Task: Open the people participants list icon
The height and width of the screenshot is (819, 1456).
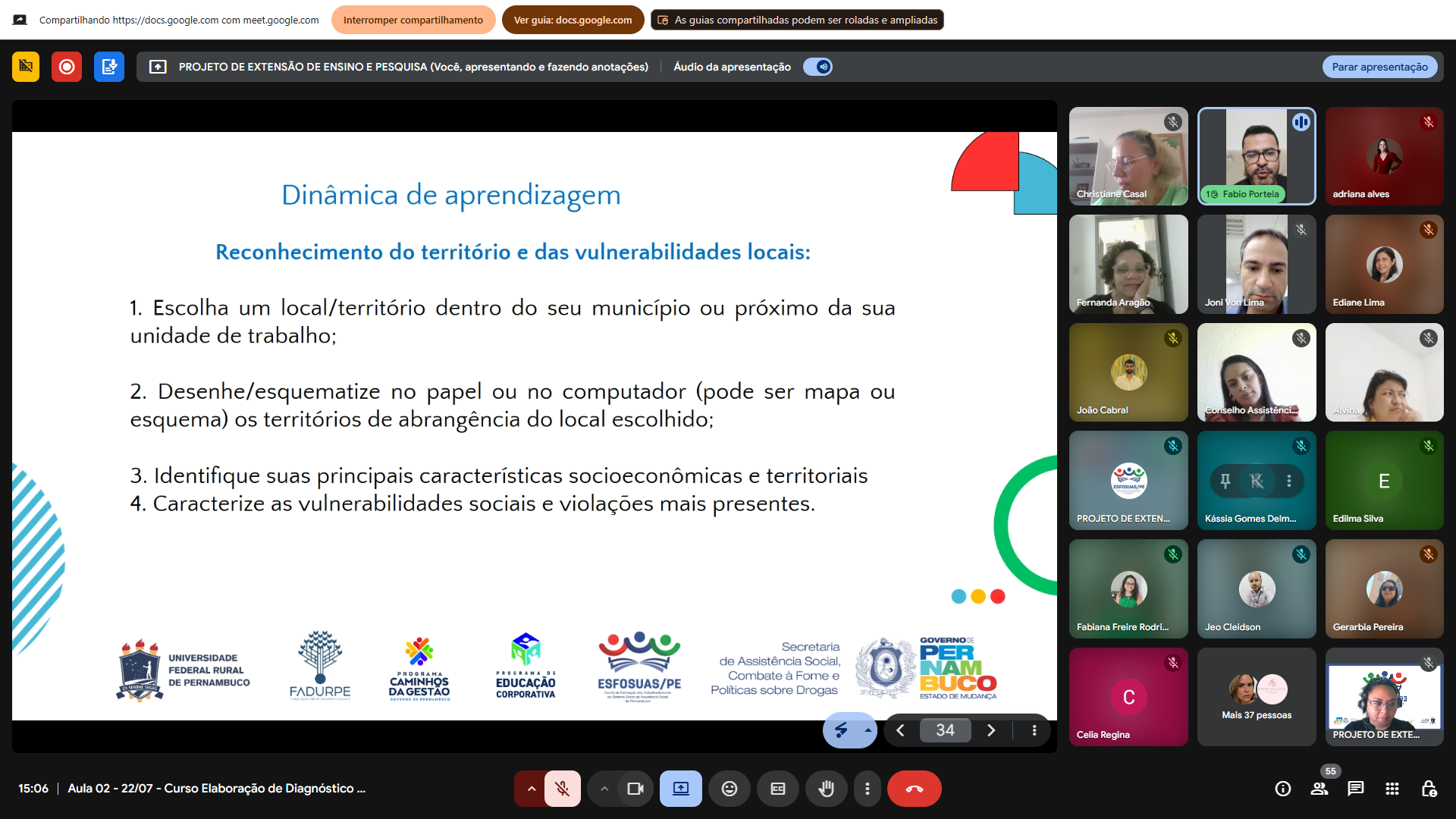Action: pos(1319,789)
